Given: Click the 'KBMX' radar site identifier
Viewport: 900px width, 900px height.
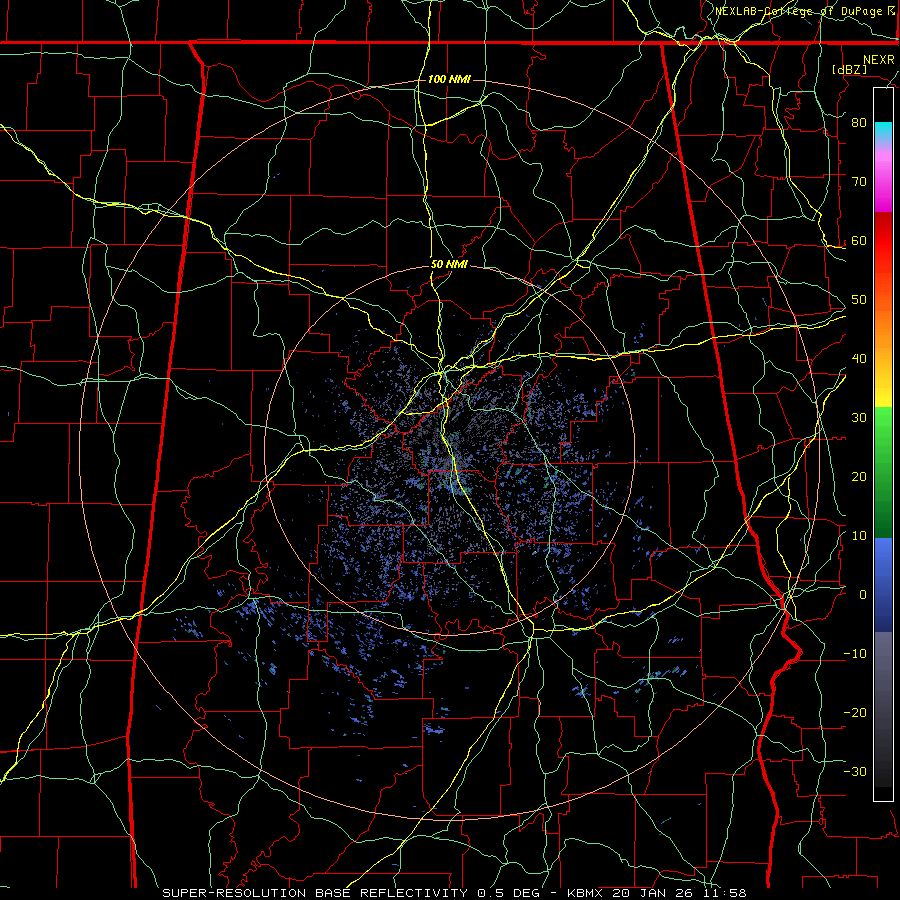Looking at the screenshot, I should click(x=586, y=893).
